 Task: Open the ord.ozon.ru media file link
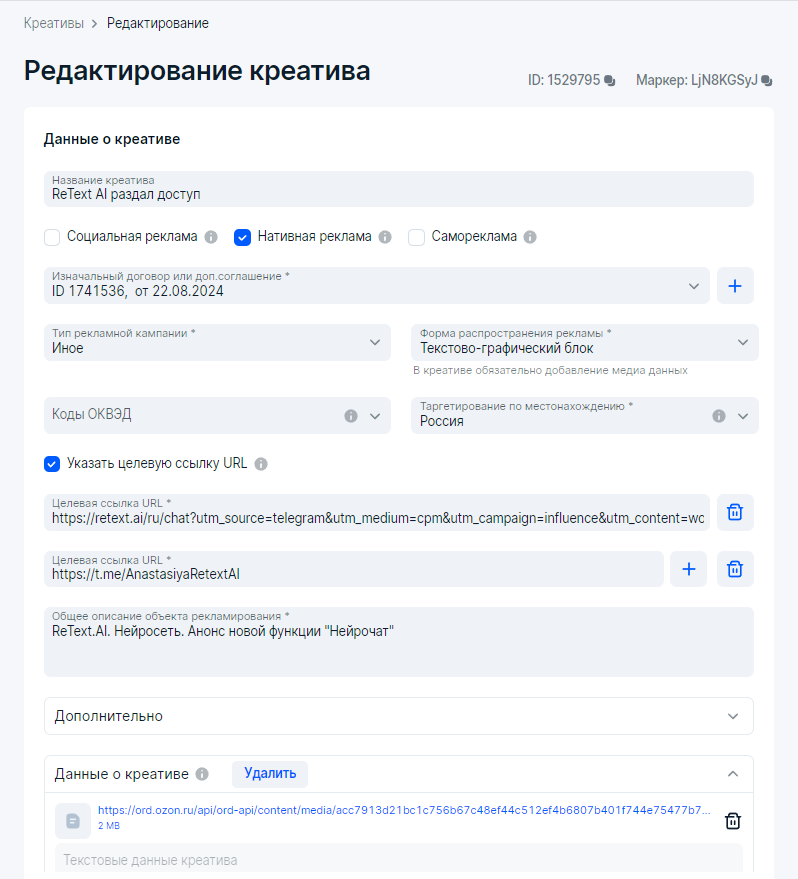[404, 810]
